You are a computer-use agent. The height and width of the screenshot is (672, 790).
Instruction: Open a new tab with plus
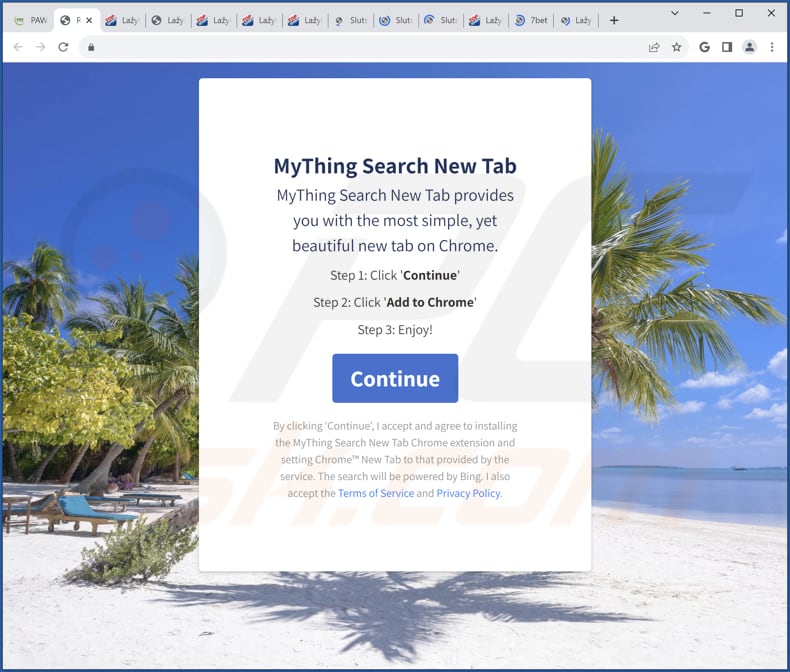[x=614, y=20]
